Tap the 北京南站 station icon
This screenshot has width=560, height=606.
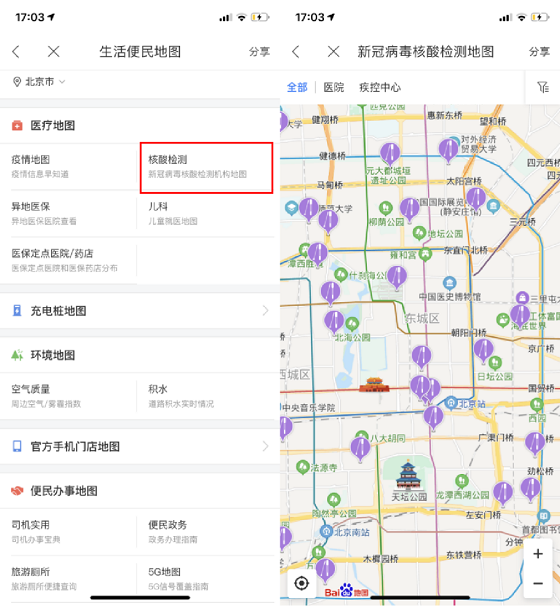tap(326, 531)
